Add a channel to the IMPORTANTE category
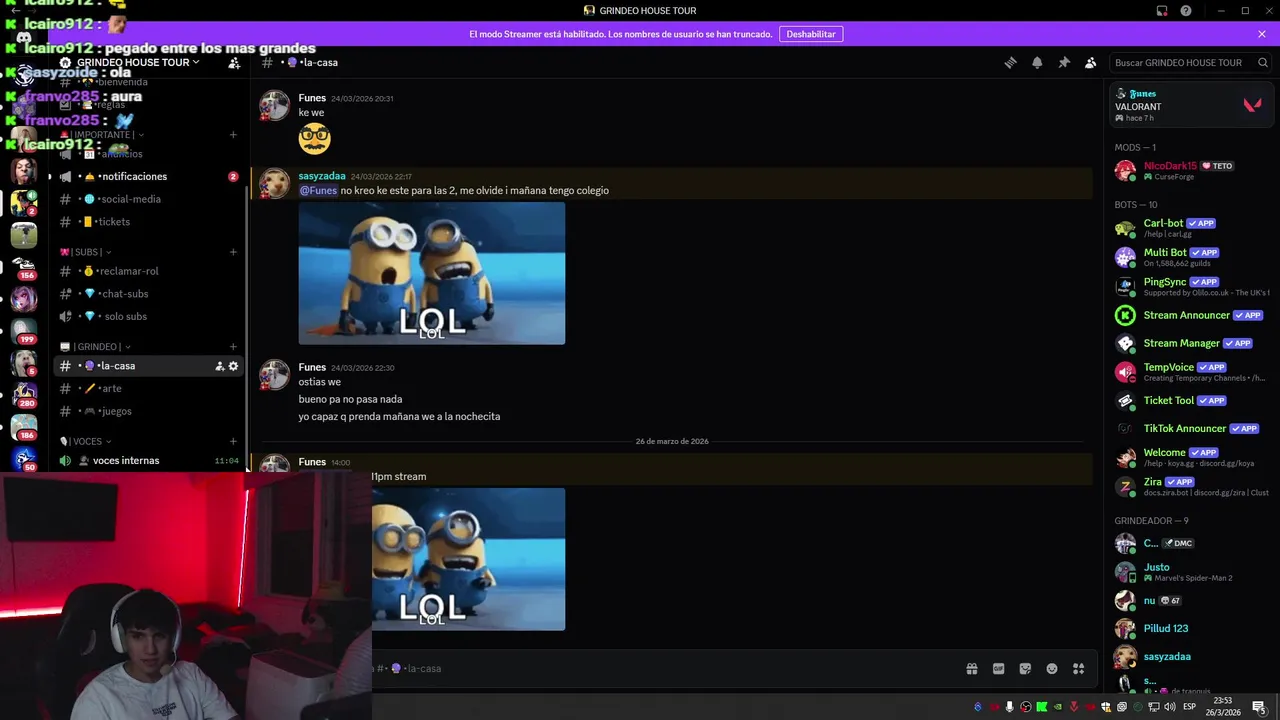The image size is (1280, 720). click(x=233, y=134)
